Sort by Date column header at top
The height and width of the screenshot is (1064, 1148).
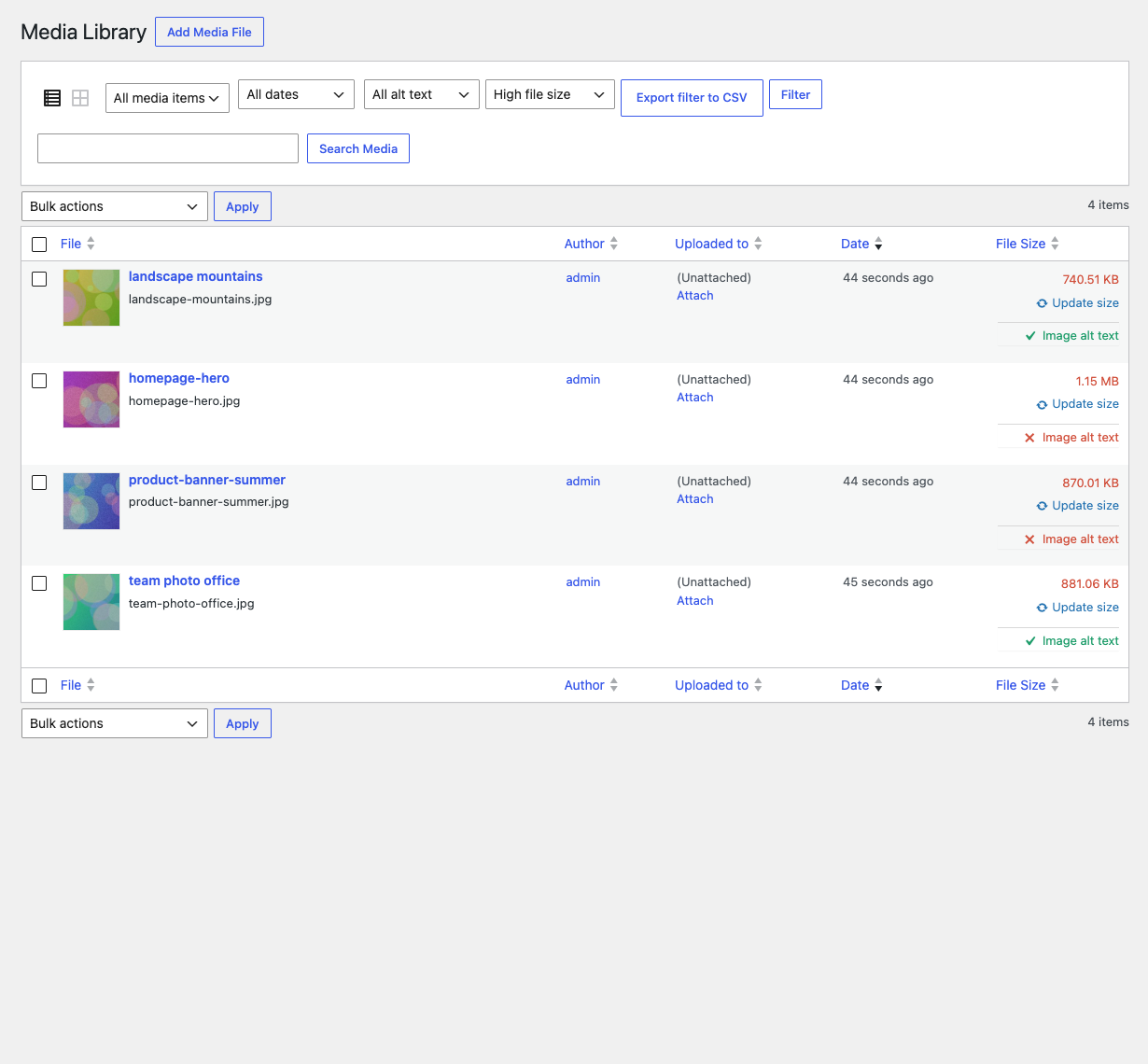point(855,244)
